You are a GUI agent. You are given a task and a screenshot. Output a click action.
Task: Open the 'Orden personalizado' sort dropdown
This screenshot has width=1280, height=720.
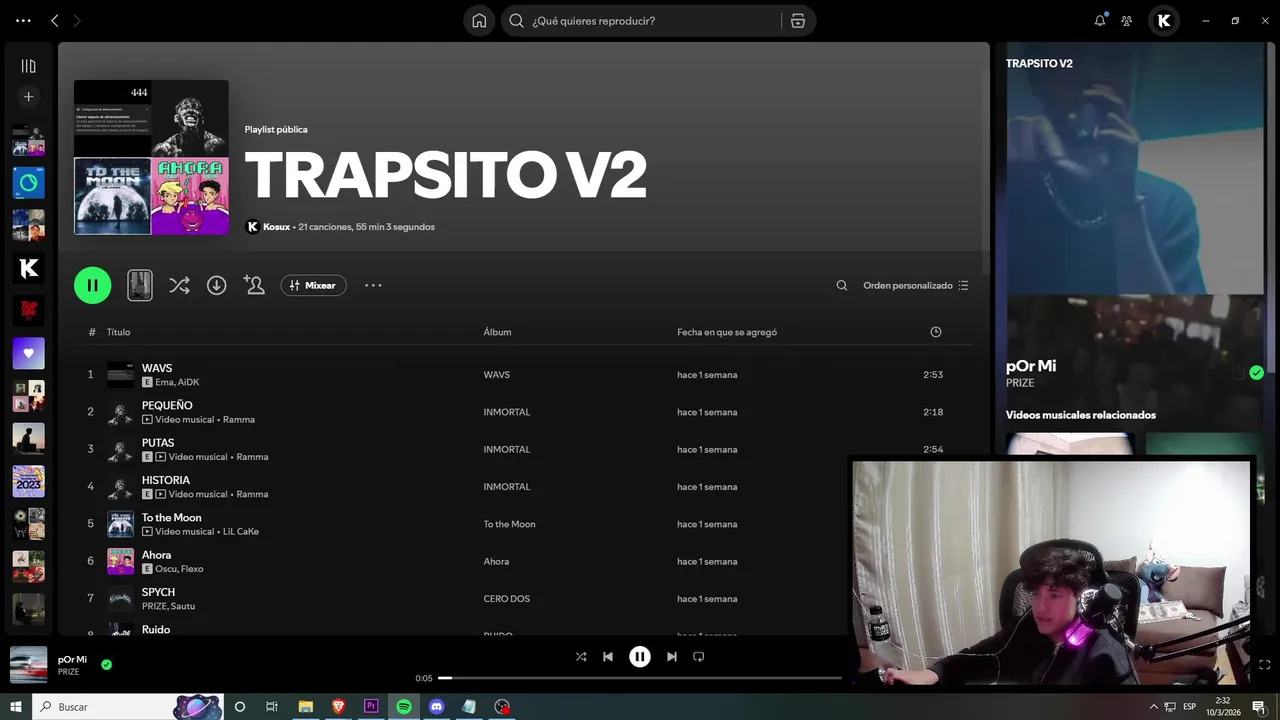pyautogui.click(x=916, y=285)
